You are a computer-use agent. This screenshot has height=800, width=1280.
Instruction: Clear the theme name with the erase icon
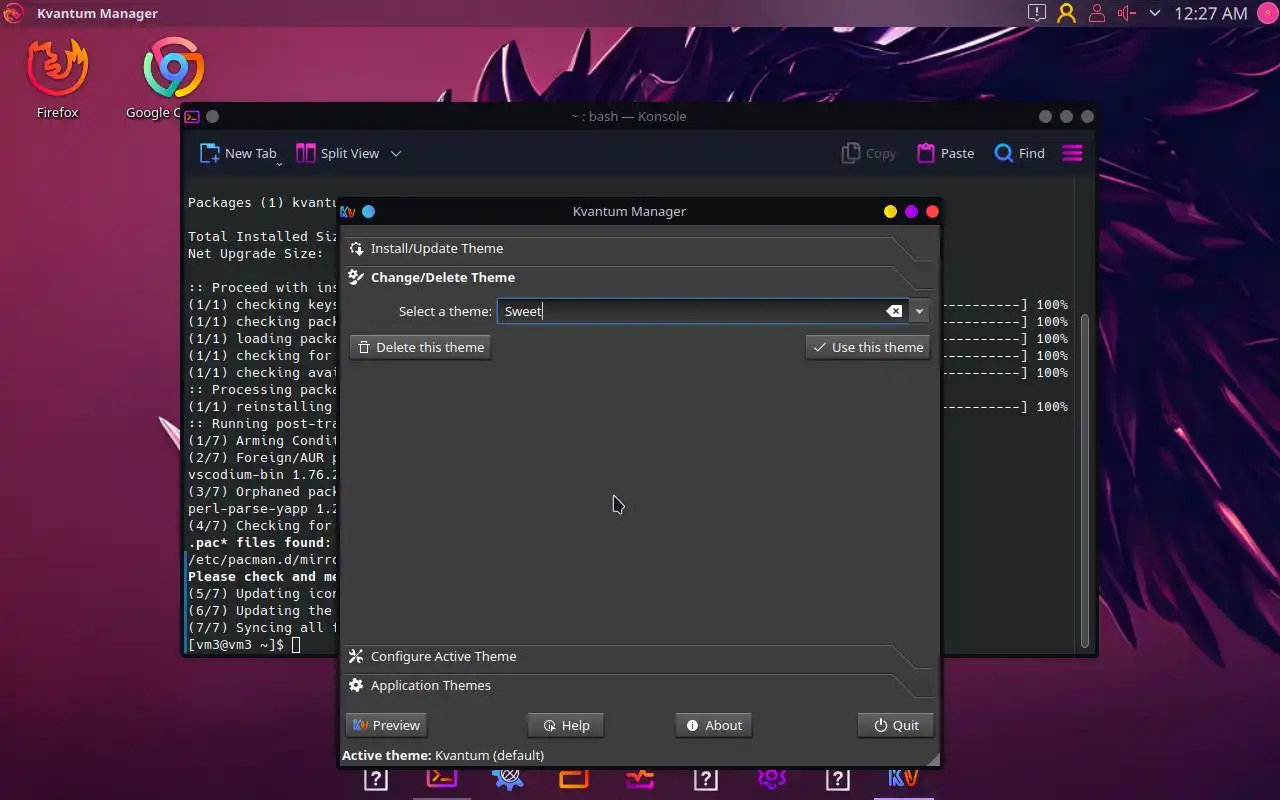[x=894, y=311]
